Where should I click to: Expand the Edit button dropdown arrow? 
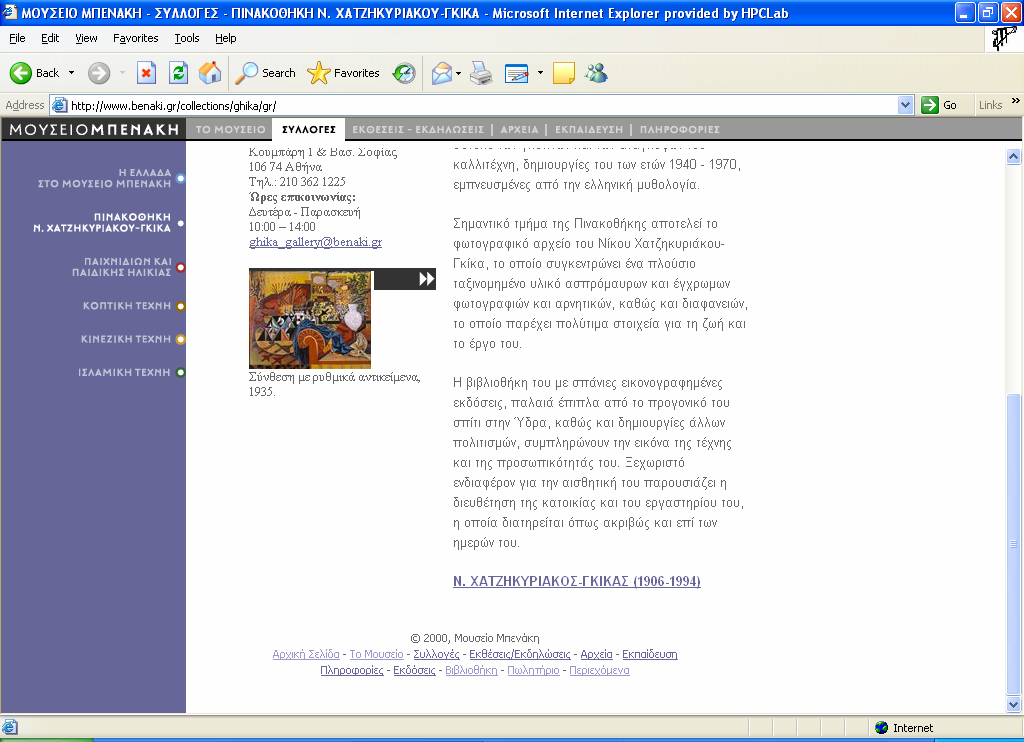[540, 73]
